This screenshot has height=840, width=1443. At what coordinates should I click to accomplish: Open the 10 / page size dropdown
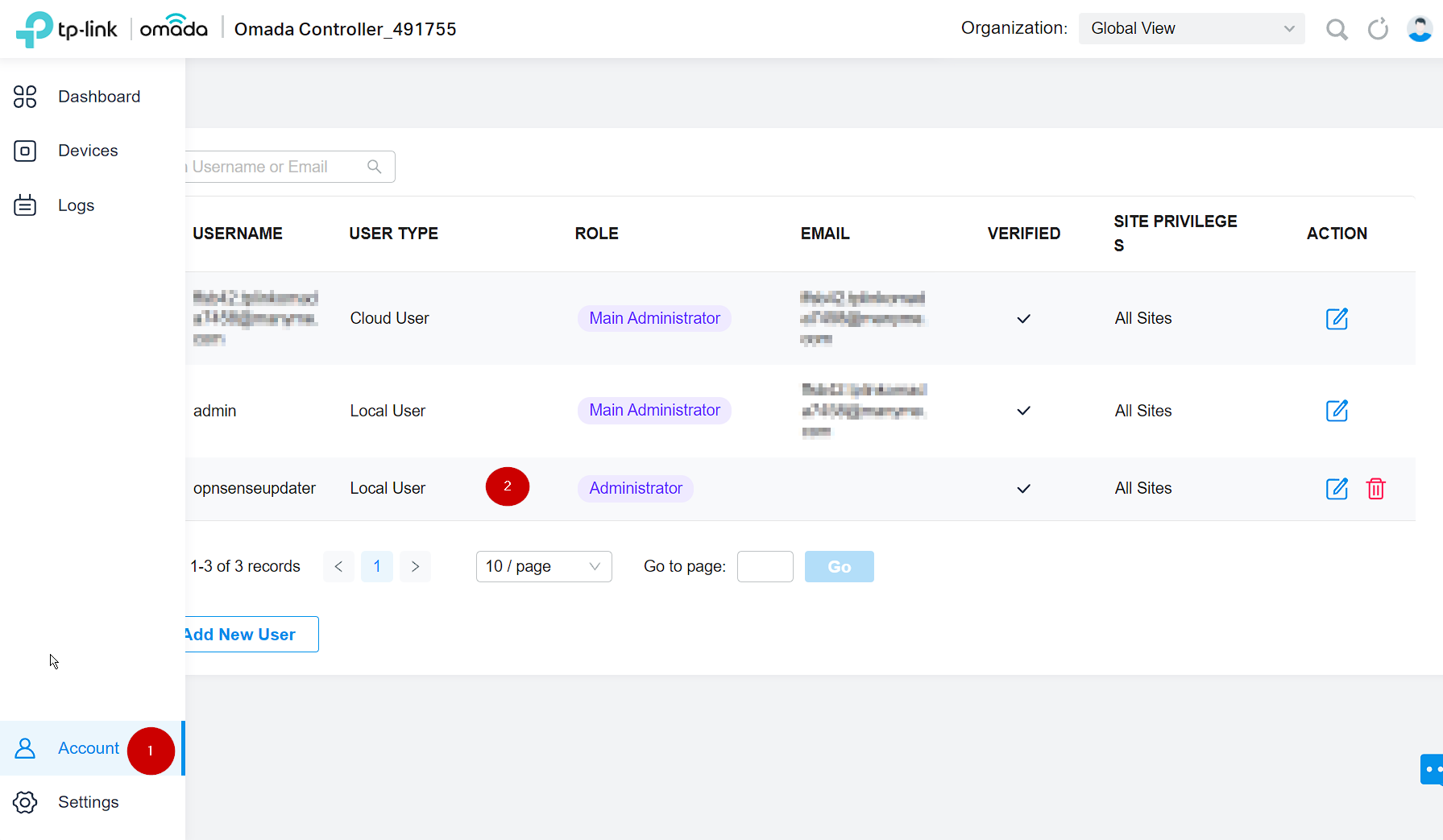pyautogui.click(x=544, y=566)
